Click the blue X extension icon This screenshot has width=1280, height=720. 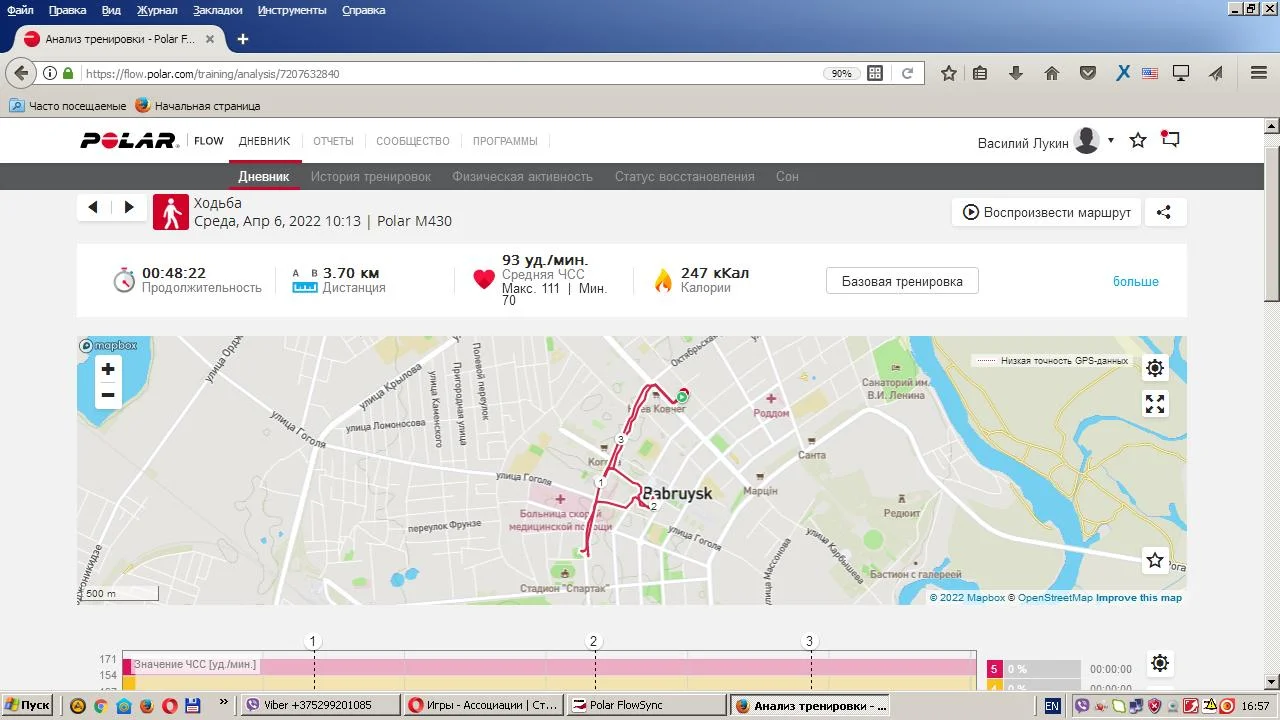(1123, 73)
